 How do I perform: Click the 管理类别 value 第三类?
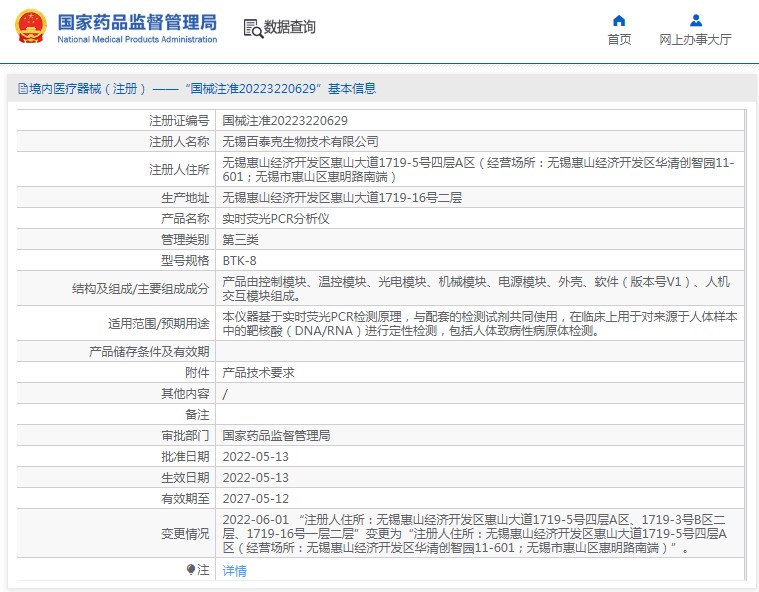tap(240, 239)
